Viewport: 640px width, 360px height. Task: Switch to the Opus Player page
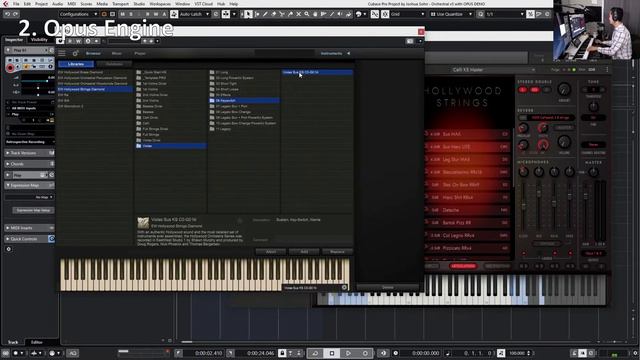(x=140, y=53)
